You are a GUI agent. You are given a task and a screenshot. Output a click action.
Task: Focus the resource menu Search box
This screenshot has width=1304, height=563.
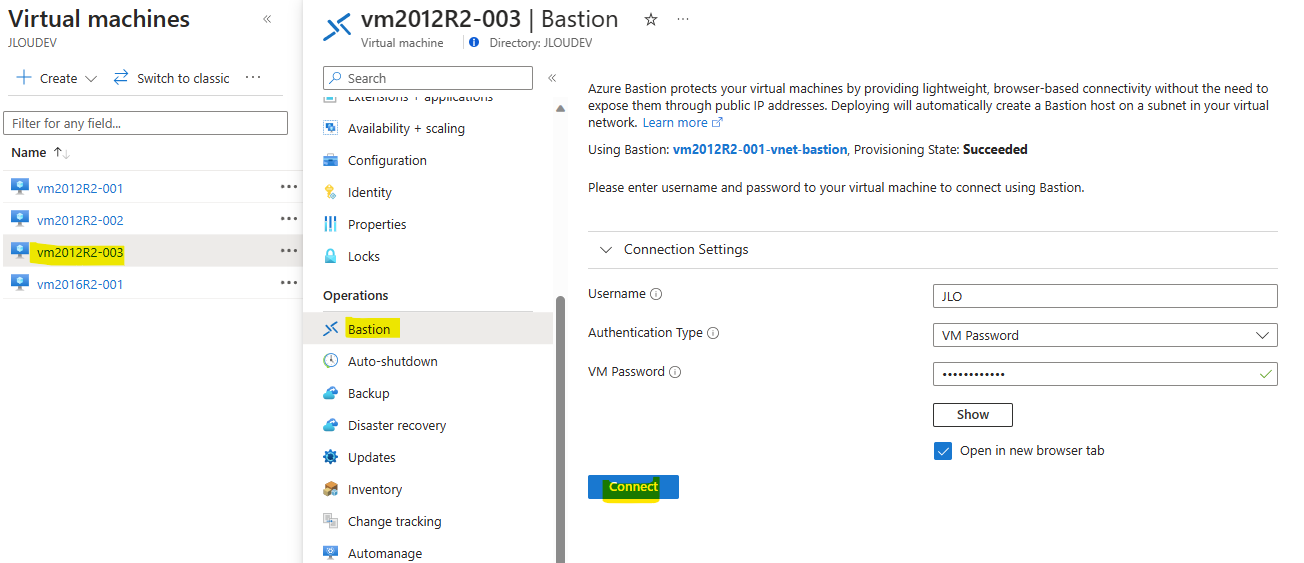(428, 78)
